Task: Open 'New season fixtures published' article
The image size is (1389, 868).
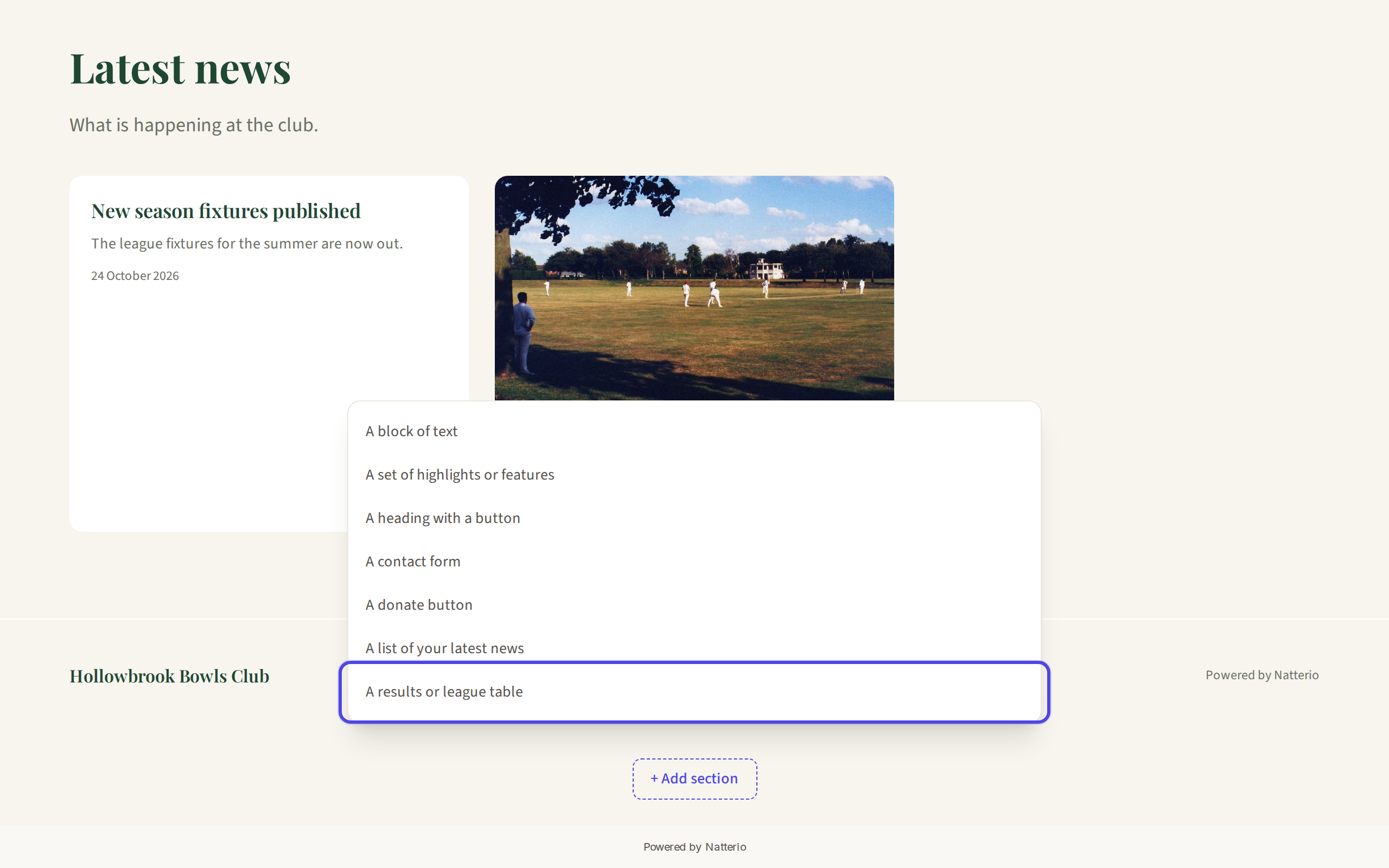Action: [x=226, y=211]
